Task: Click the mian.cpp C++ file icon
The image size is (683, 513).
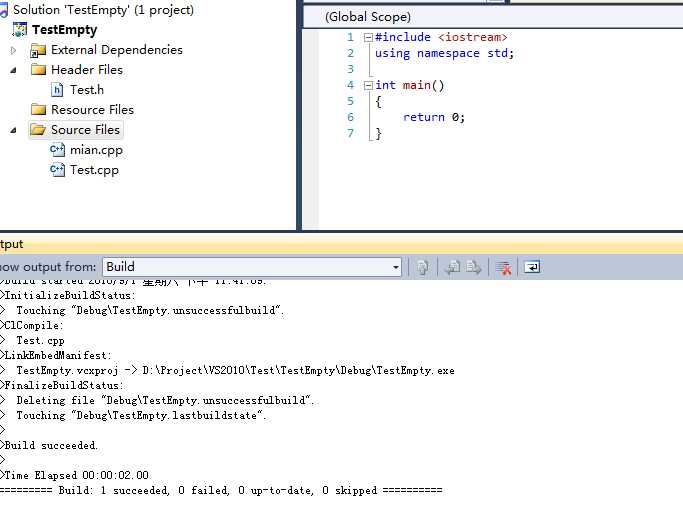Action: pos(57,150)
